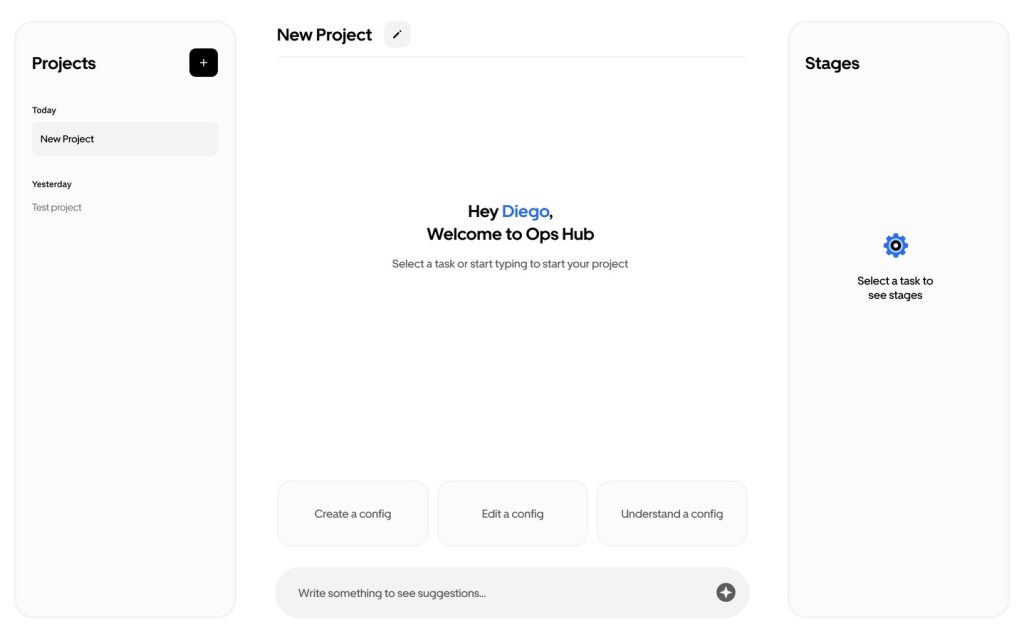Viewport: 1024px width, 639px height.
Task: Open the New Project entry under Today
Action: click(x=124, y=139)
